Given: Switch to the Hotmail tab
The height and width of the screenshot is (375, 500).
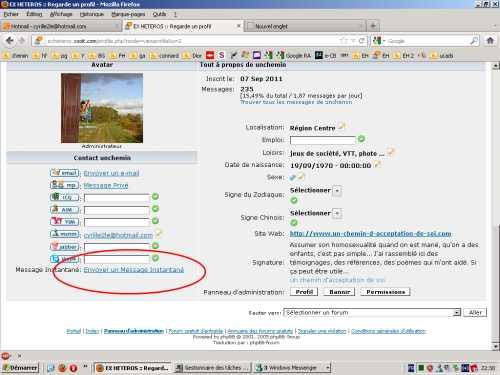Looking at the screenshot, I should coord(61,26).
